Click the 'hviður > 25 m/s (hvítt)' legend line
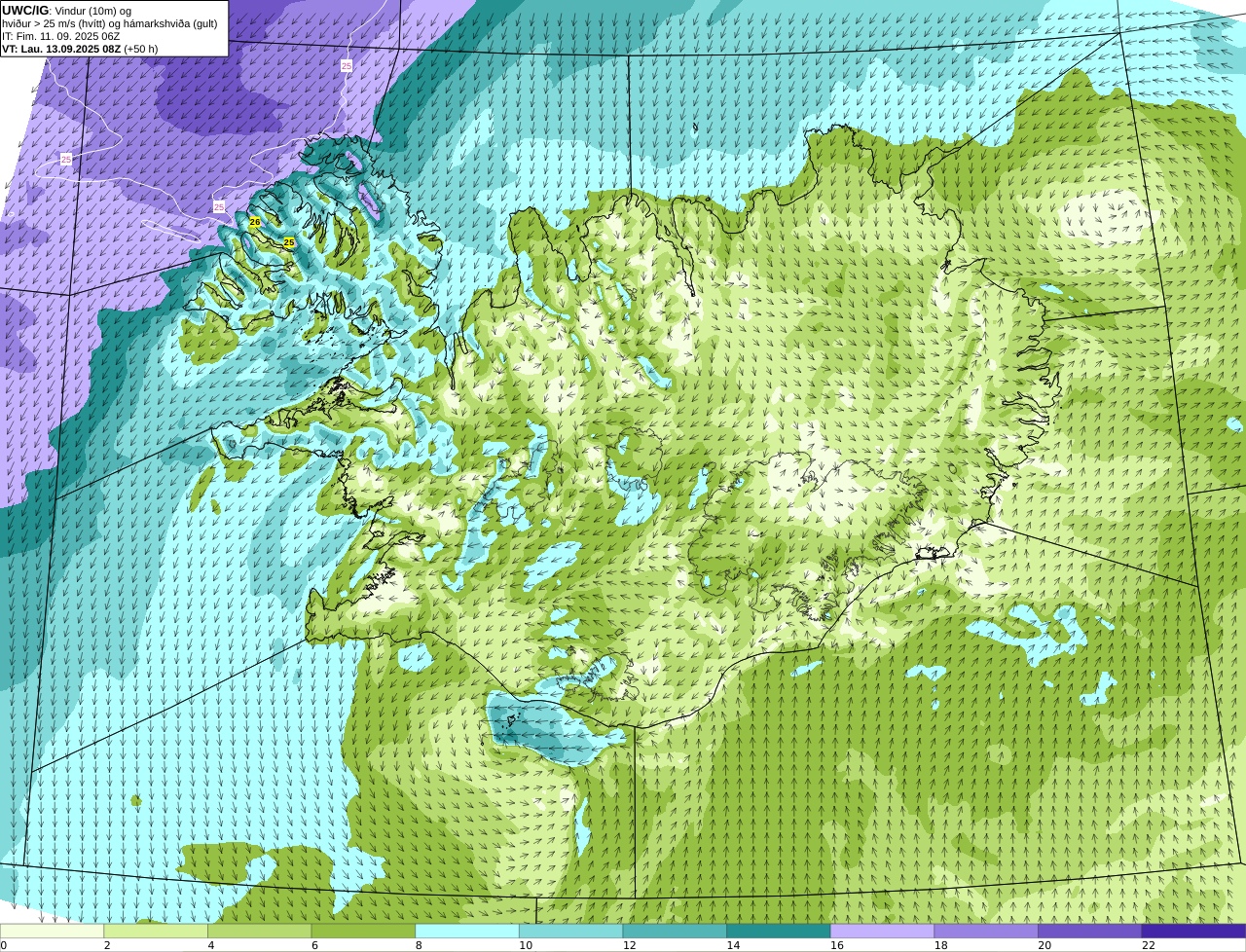 tap(109, 23)
